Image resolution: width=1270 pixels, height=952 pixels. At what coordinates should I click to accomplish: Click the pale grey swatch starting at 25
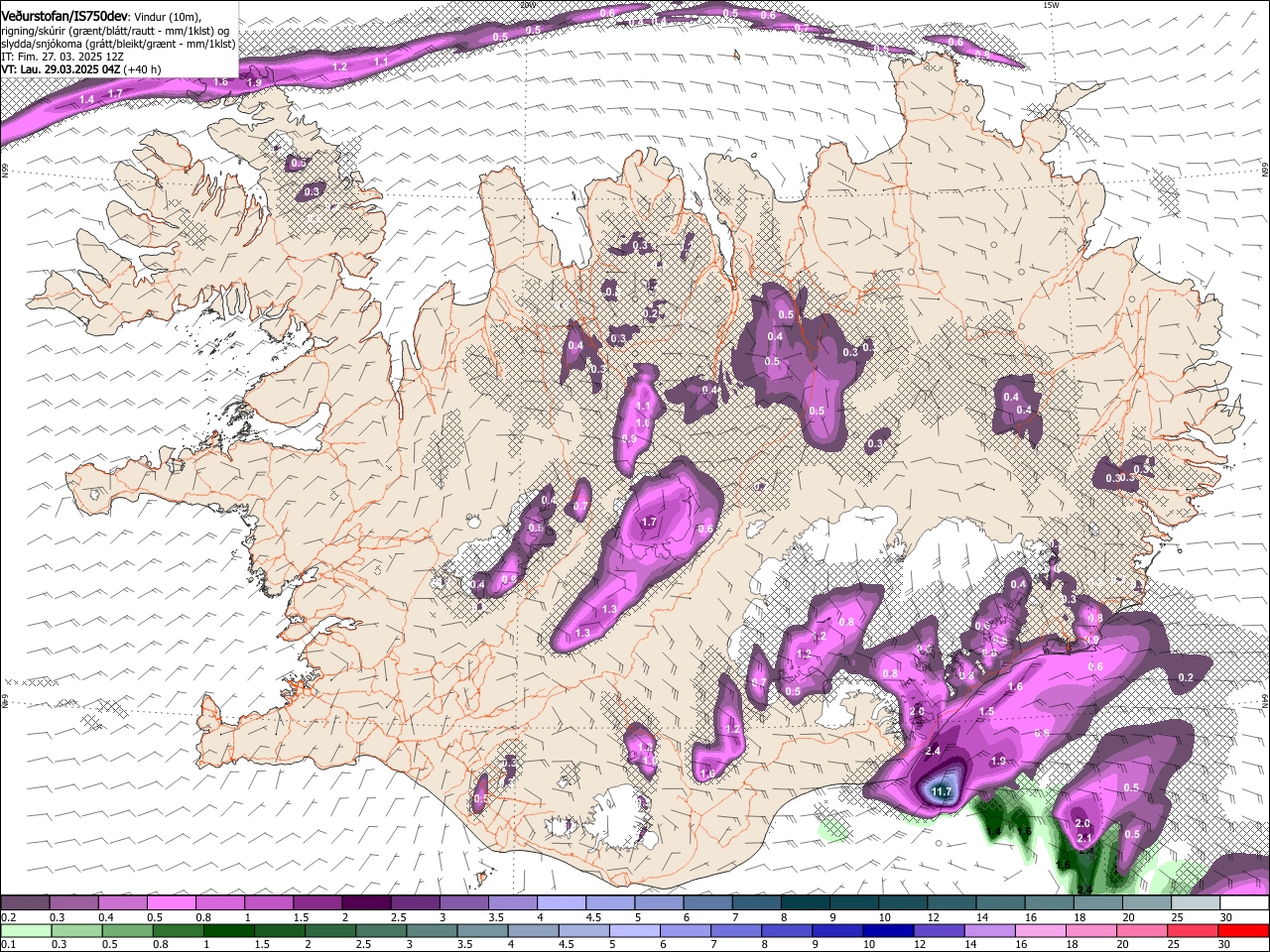tap(1195, 902)
